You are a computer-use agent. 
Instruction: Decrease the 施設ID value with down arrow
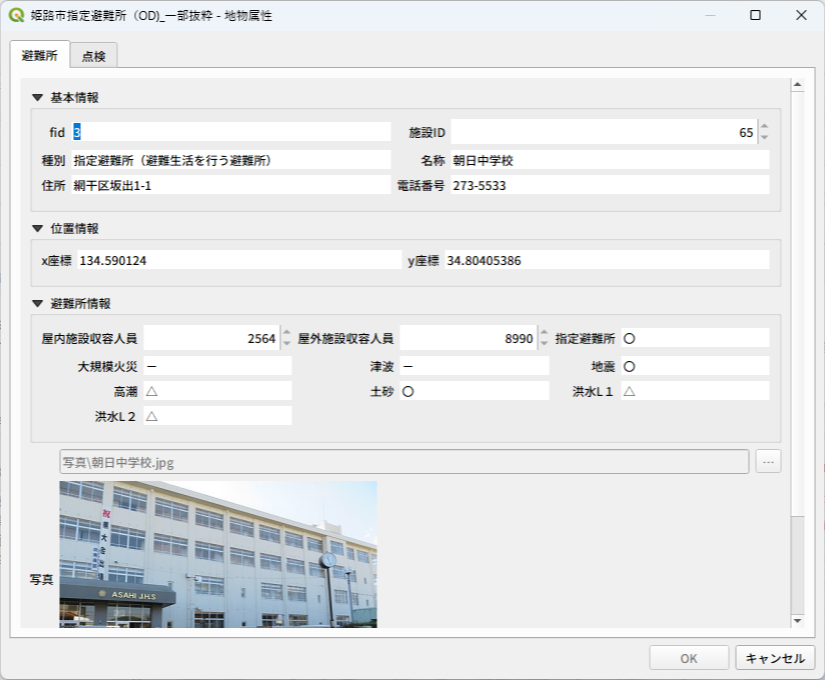click(764, 137)
